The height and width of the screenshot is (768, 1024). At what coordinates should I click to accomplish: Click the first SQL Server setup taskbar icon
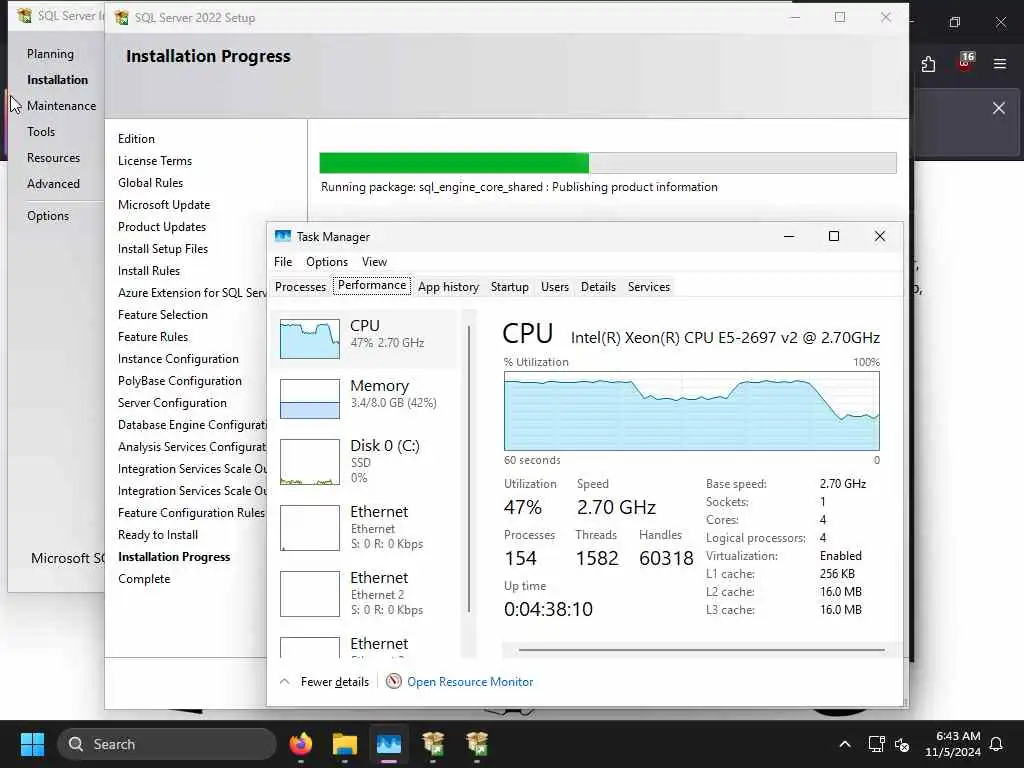click(x=433, y=744)
